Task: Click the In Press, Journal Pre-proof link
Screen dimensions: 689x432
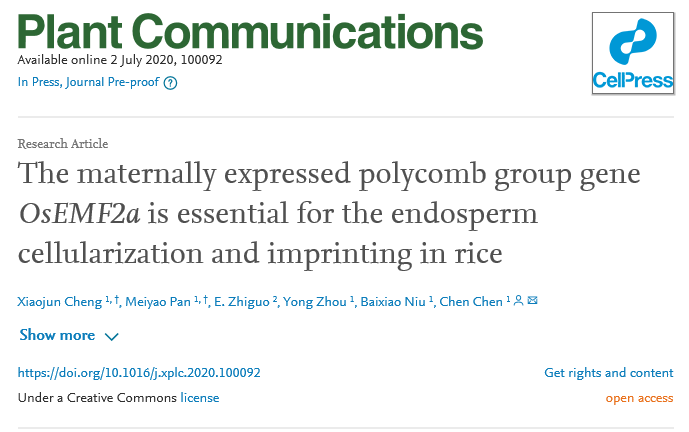Action: [88, 82]
